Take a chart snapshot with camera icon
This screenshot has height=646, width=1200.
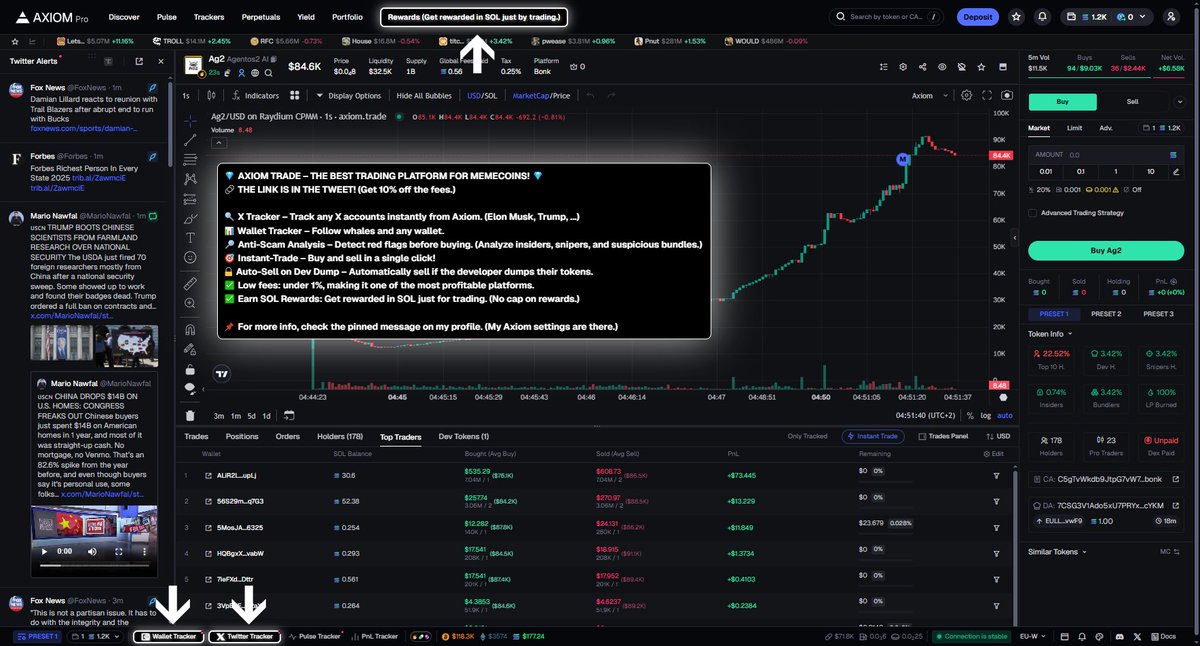(x=1006, y=95)
